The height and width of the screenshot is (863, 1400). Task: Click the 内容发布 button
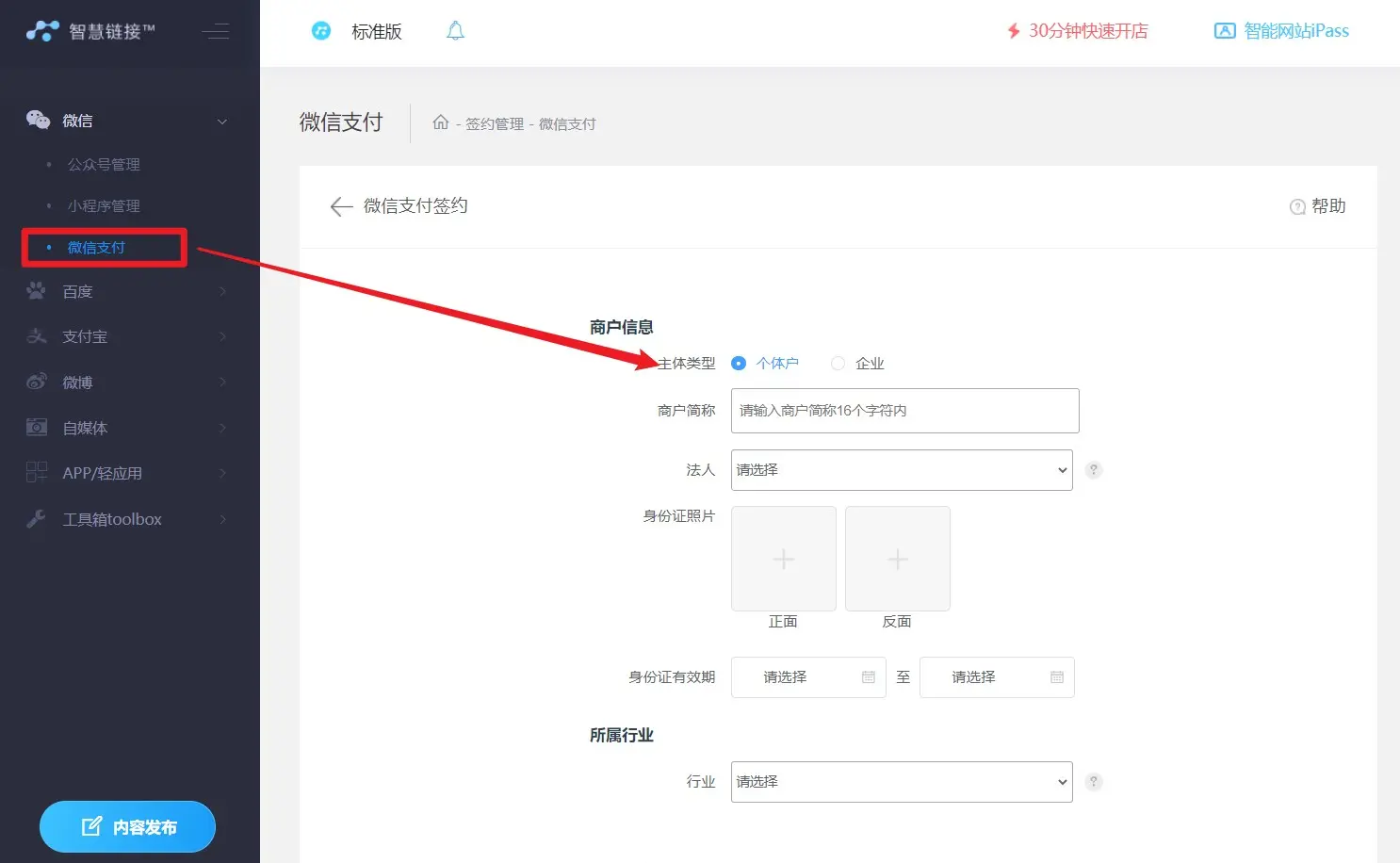[127, 826]
